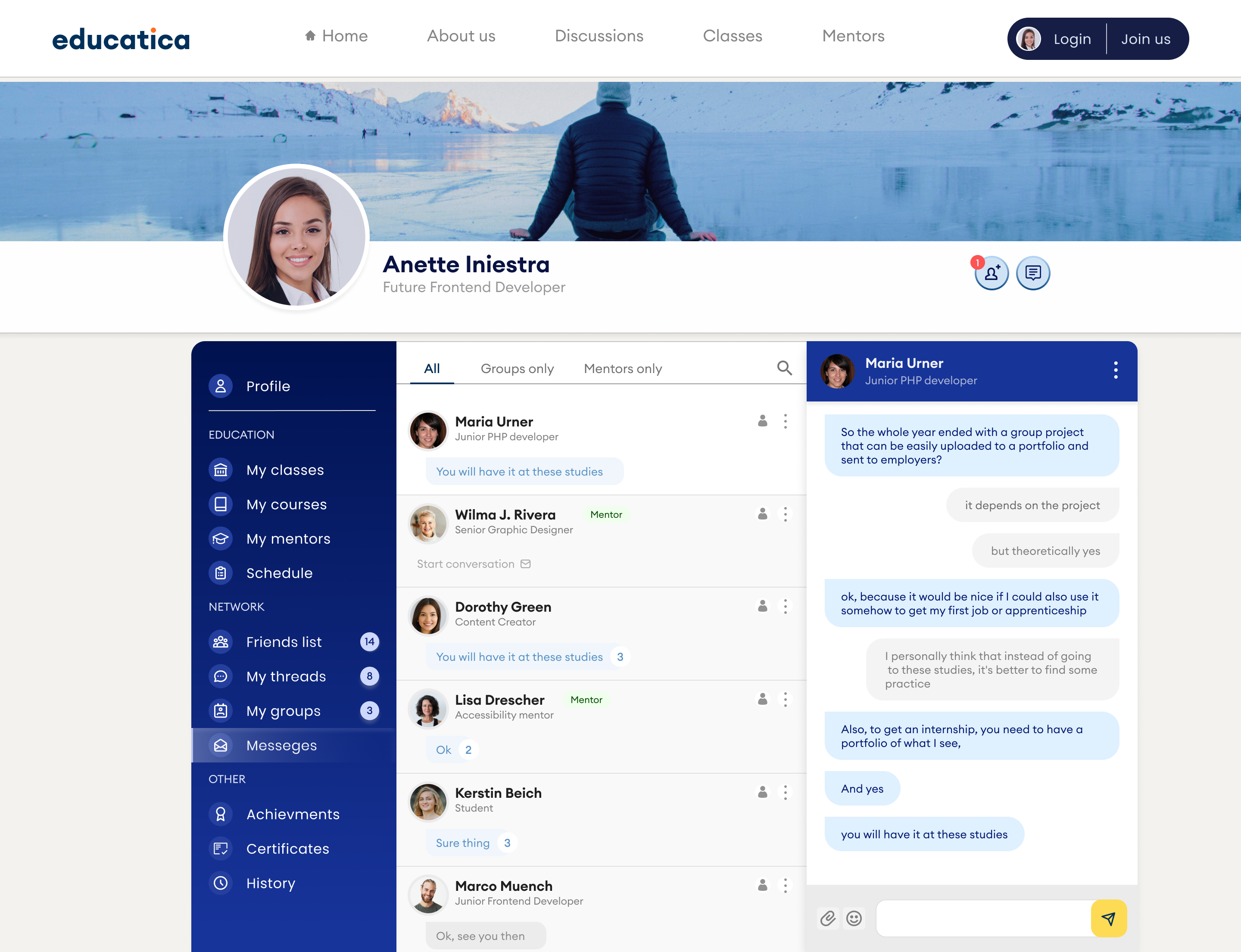Click the friend request icon with badge
1241x952 pixels.
pyautogui.click(x=991, y=274)
